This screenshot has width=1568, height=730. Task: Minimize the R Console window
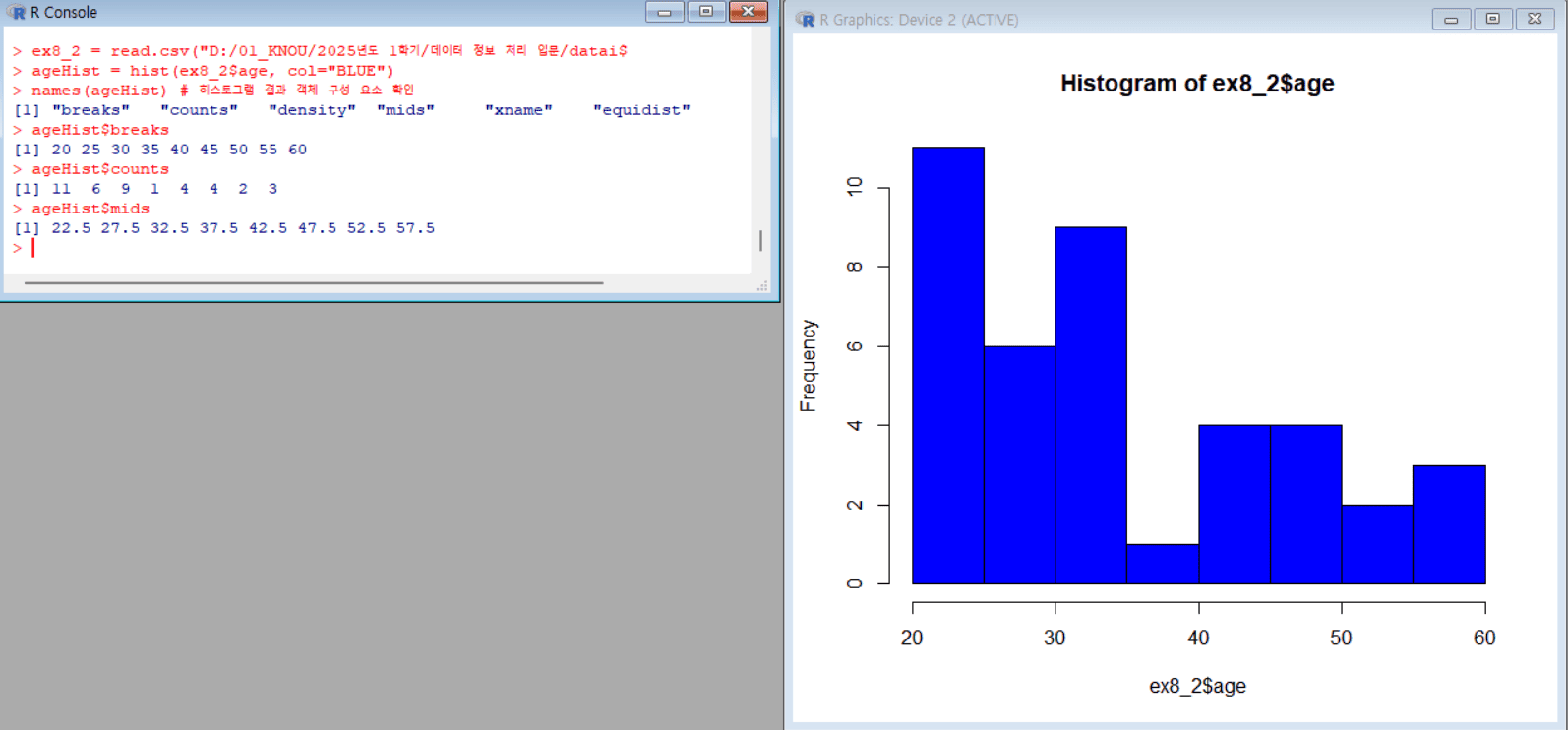664,12
